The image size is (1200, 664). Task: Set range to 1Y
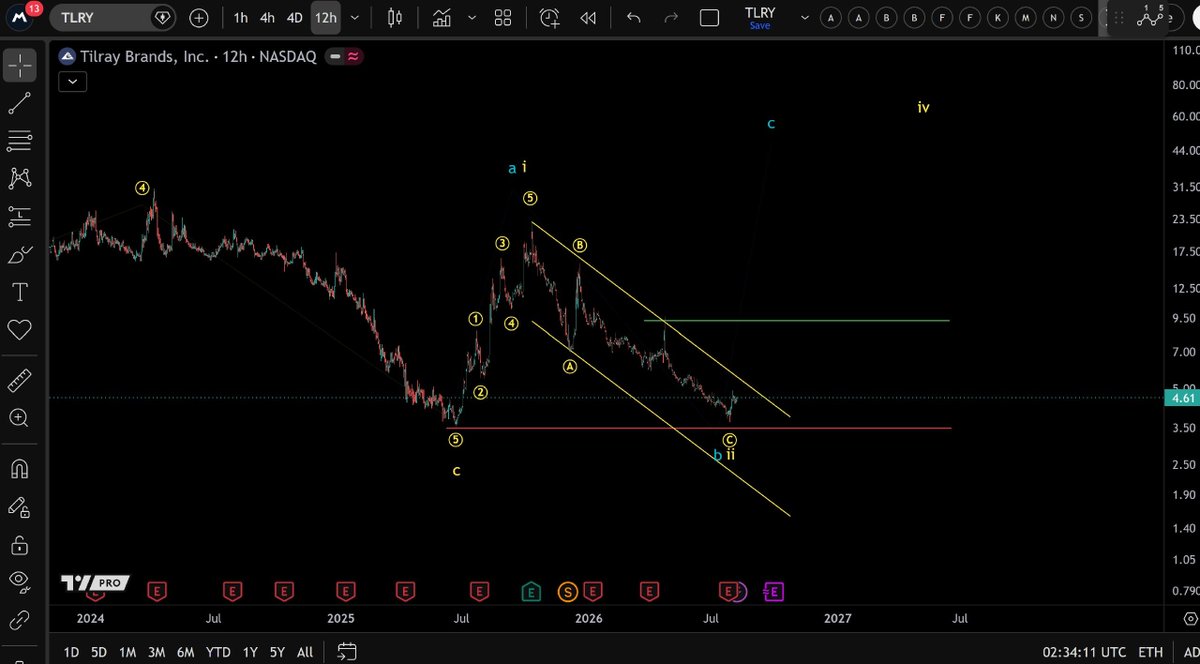pyautogui.click(x=250, y=652)
